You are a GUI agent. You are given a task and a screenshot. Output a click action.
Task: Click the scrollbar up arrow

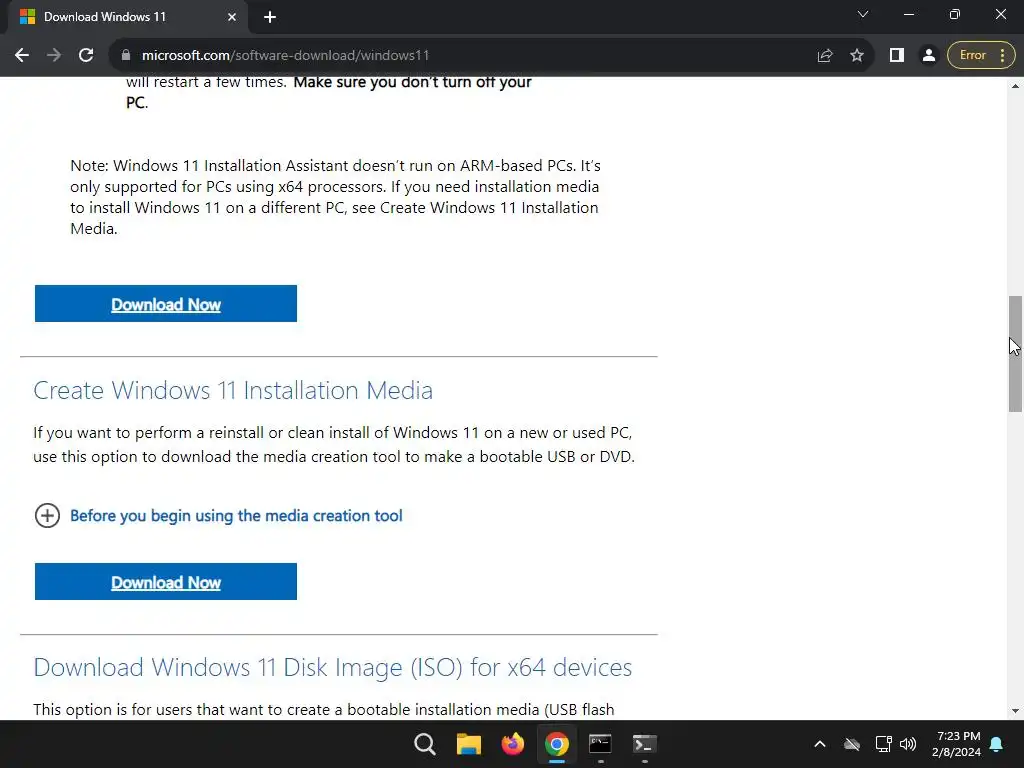tap(1015, 86)
